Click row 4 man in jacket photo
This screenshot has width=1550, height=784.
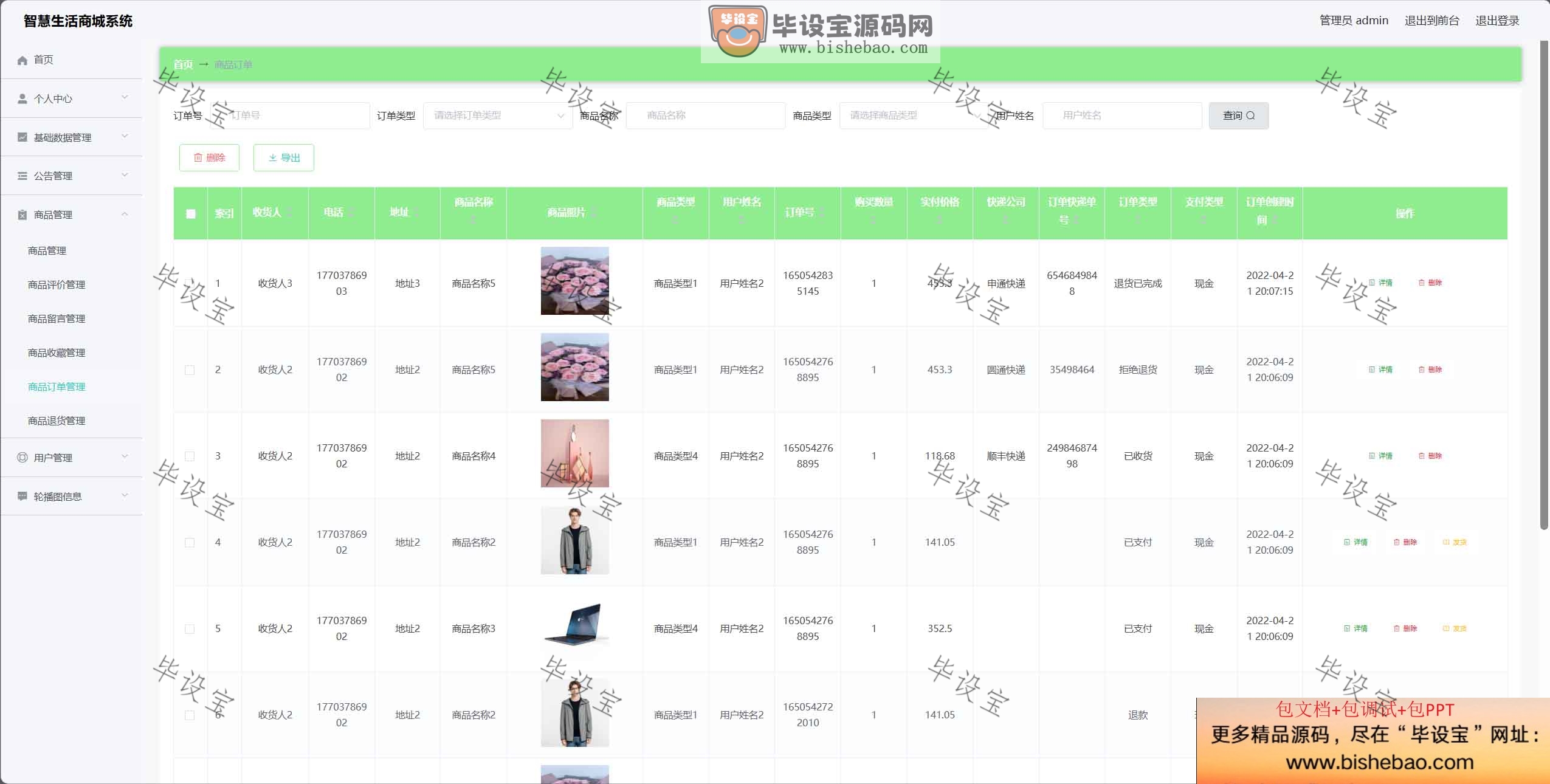click(x=574, y=540)
